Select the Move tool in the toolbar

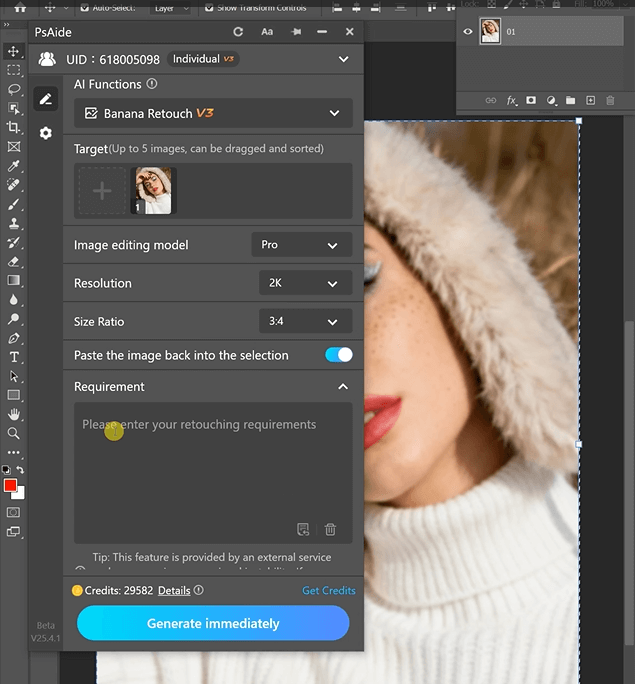tap(14, 51)
